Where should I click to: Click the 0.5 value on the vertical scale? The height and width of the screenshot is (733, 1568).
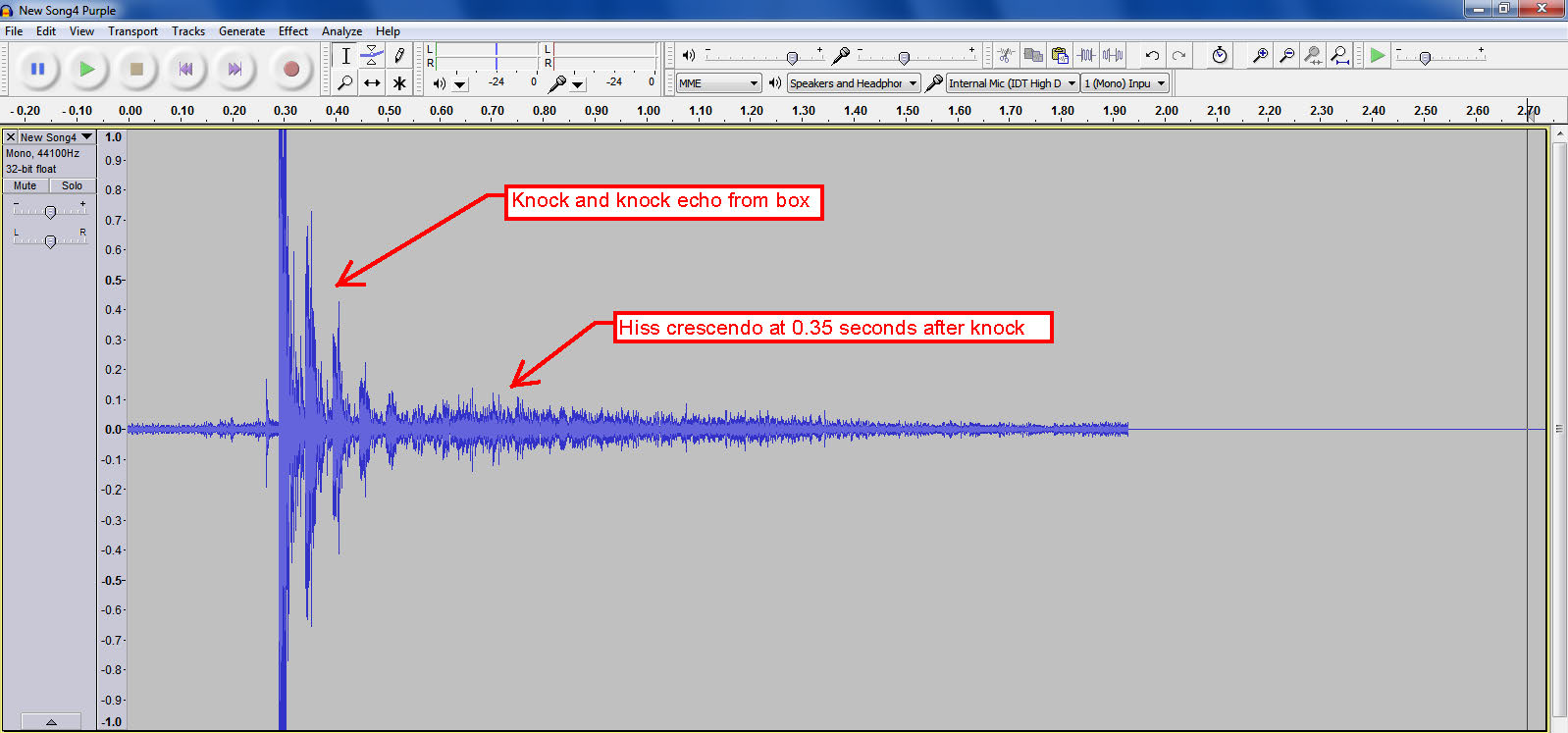[x=114, y=280]
